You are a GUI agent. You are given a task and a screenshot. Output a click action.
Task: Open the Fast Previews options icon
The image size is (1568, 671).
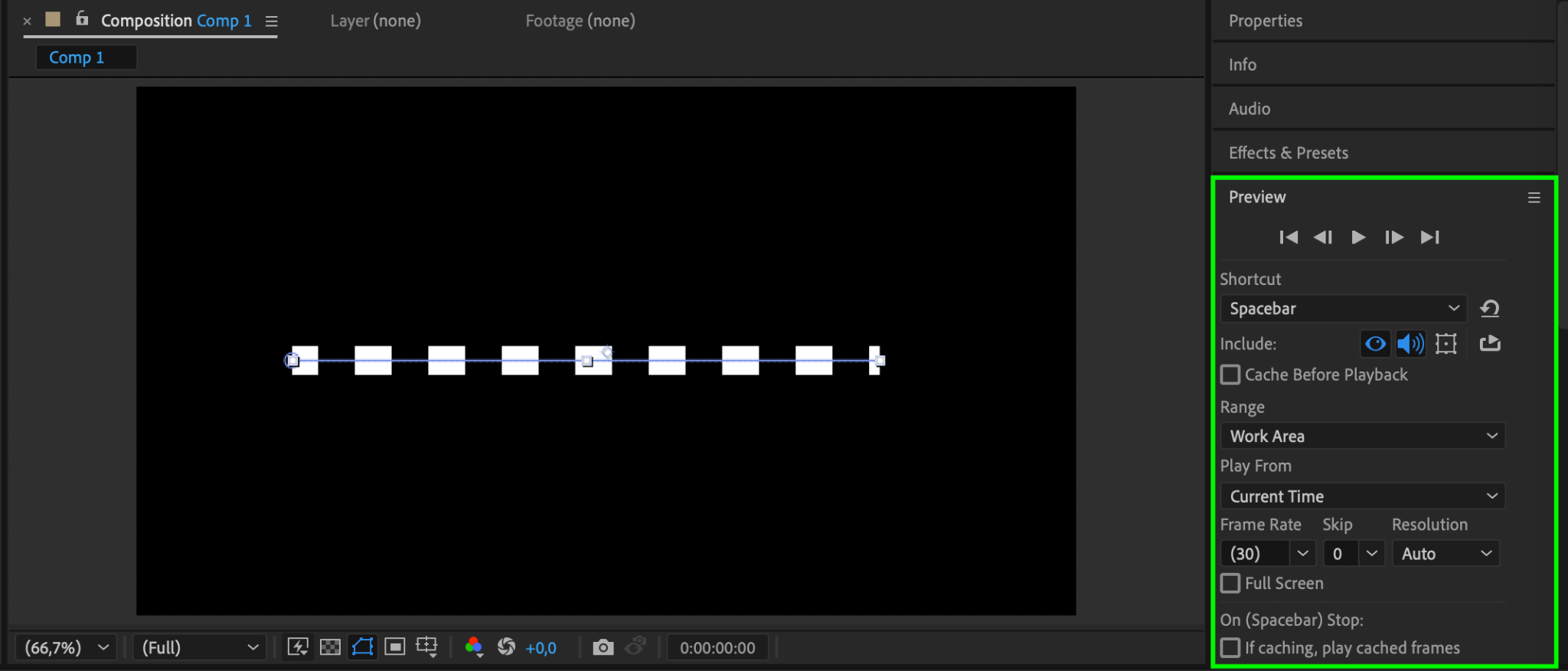tap(298, 647)
